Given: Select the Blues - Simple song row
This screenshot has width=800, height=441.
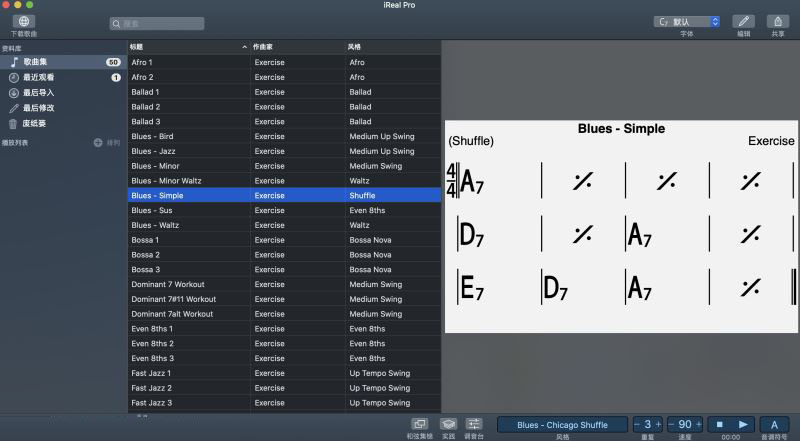Looking at the screenshot, I should [x=284, y=195].
